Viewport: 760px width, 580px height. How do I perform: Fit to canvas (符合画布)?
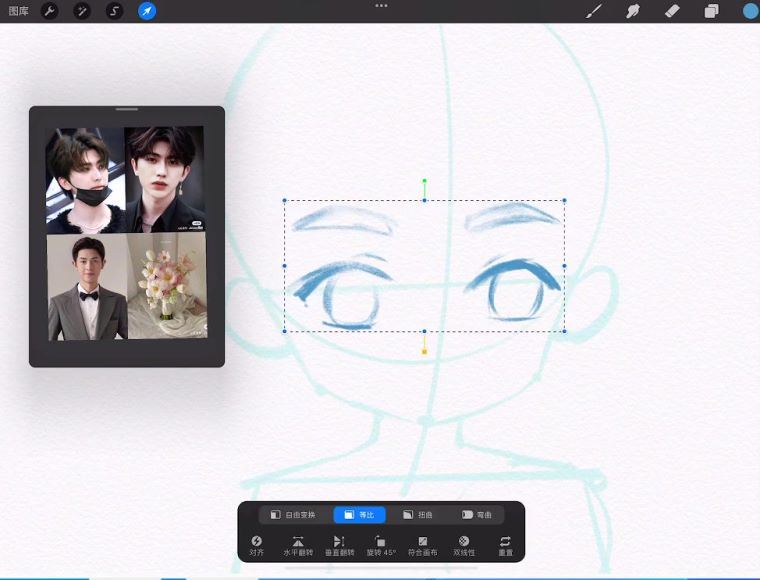click(x=423, y=546)
